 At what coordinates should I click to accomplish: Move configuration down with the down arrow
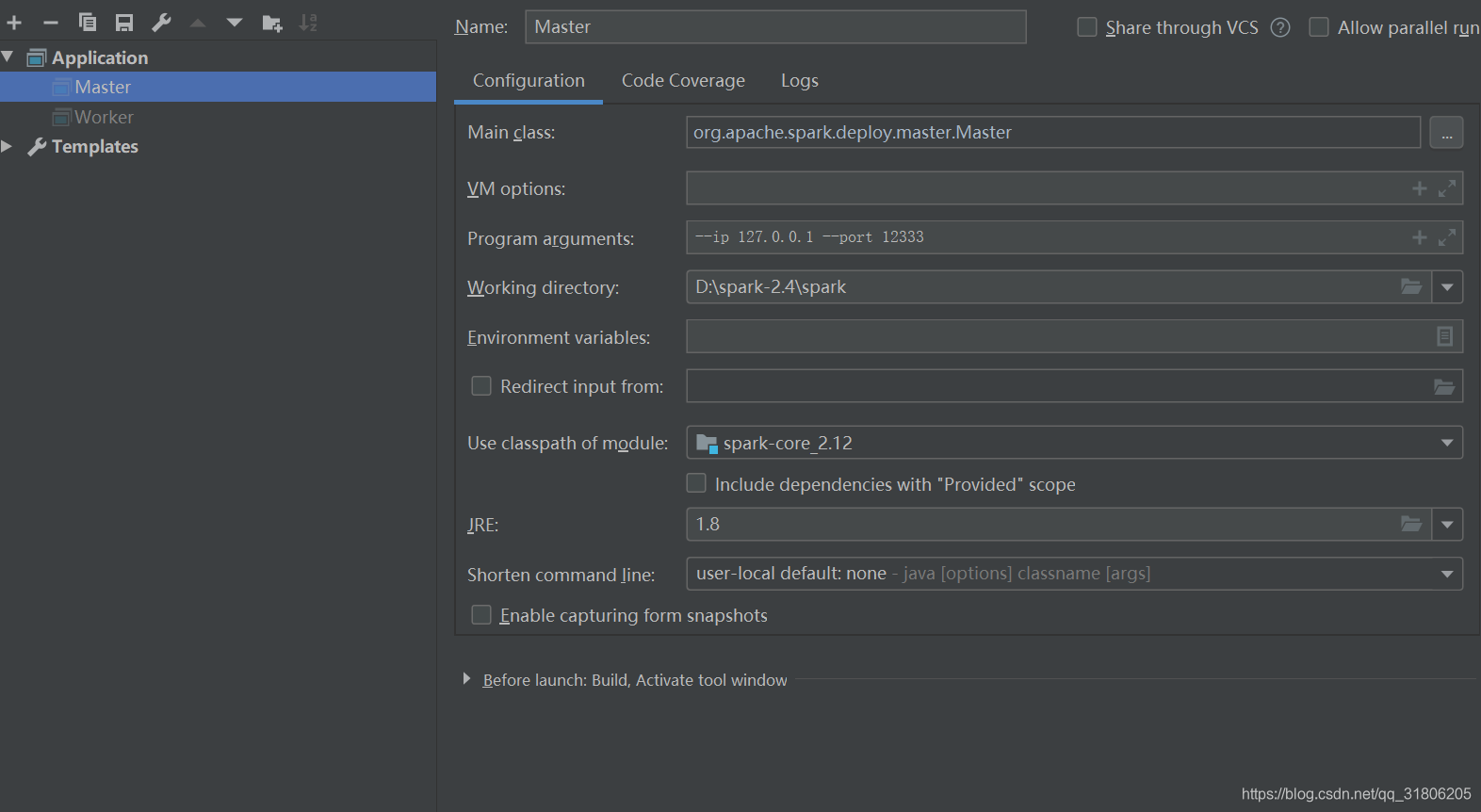coord(235,23)
